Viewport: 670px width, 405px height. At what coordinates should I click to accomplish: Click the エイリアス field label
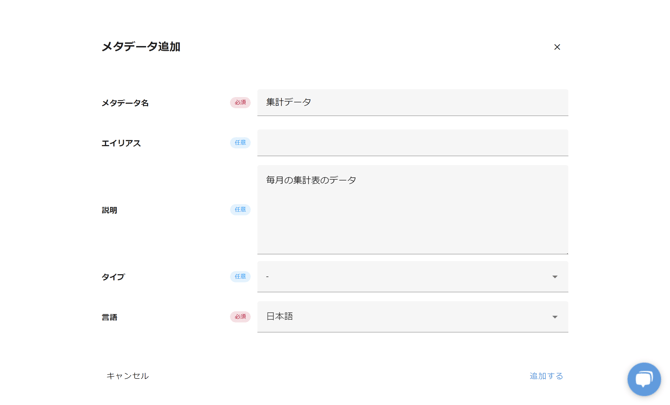[121, 143]
